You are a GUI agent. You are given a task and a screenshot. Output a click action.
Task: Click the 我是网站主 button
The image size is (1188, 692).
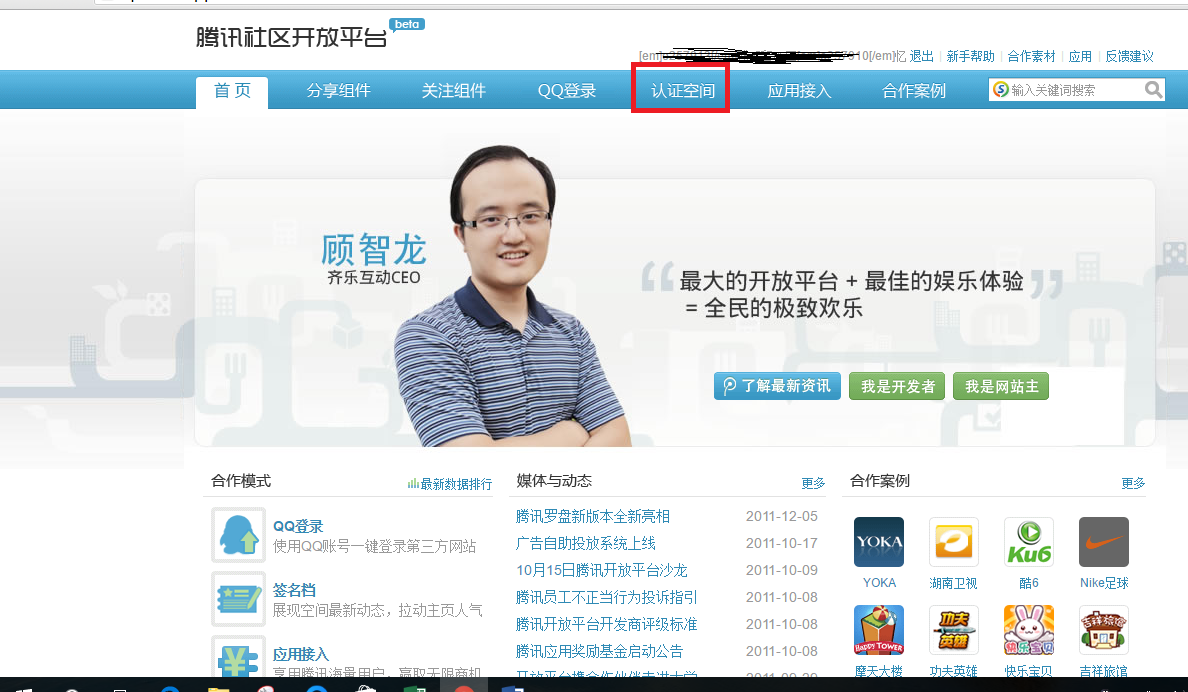click(1001, 386)
